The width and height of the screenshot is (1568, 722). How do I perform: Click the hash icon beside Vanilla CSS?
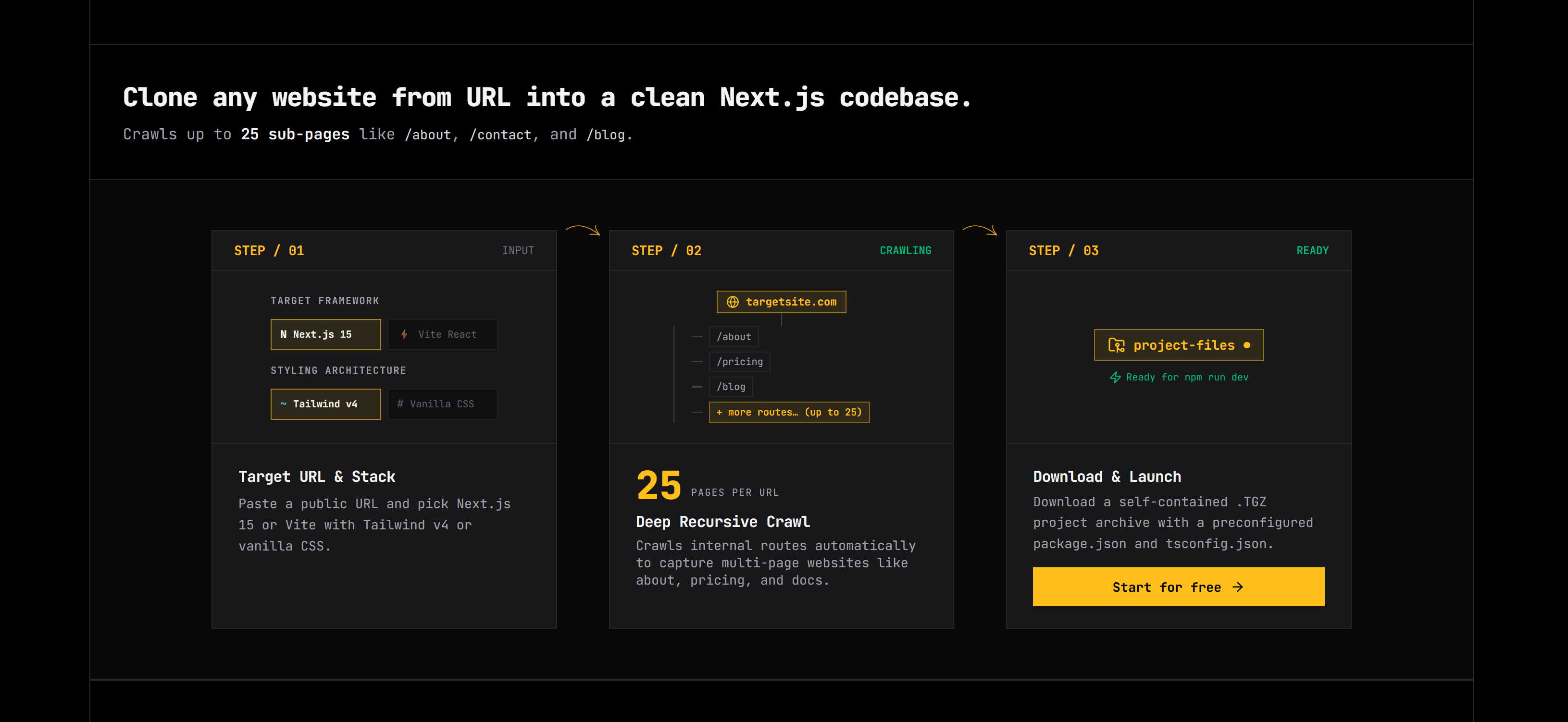point(400,404)
